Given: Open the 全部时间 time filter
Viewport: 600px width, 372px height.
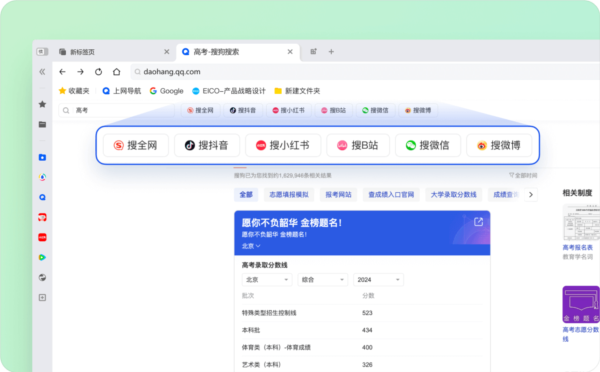Looking at the screenshot, I should 523,175.
